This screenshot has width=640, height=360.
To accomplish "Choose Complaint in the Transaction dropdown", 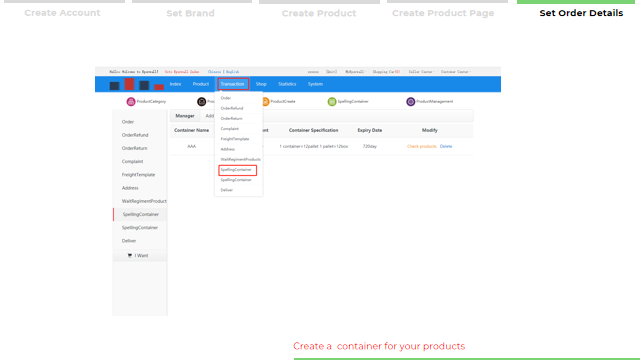I will coord(229,129).
